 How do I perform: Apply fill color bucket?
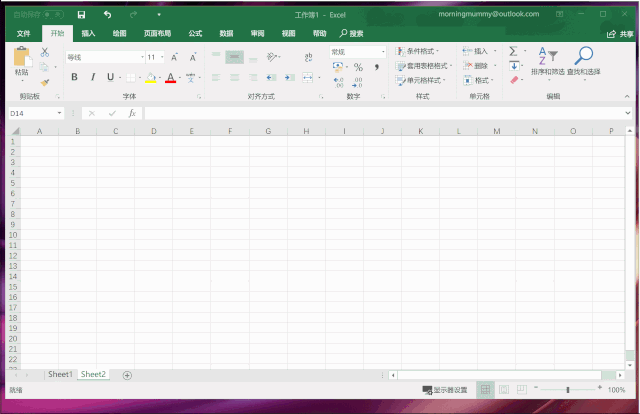pyautogui.click(x=151, y=77)
